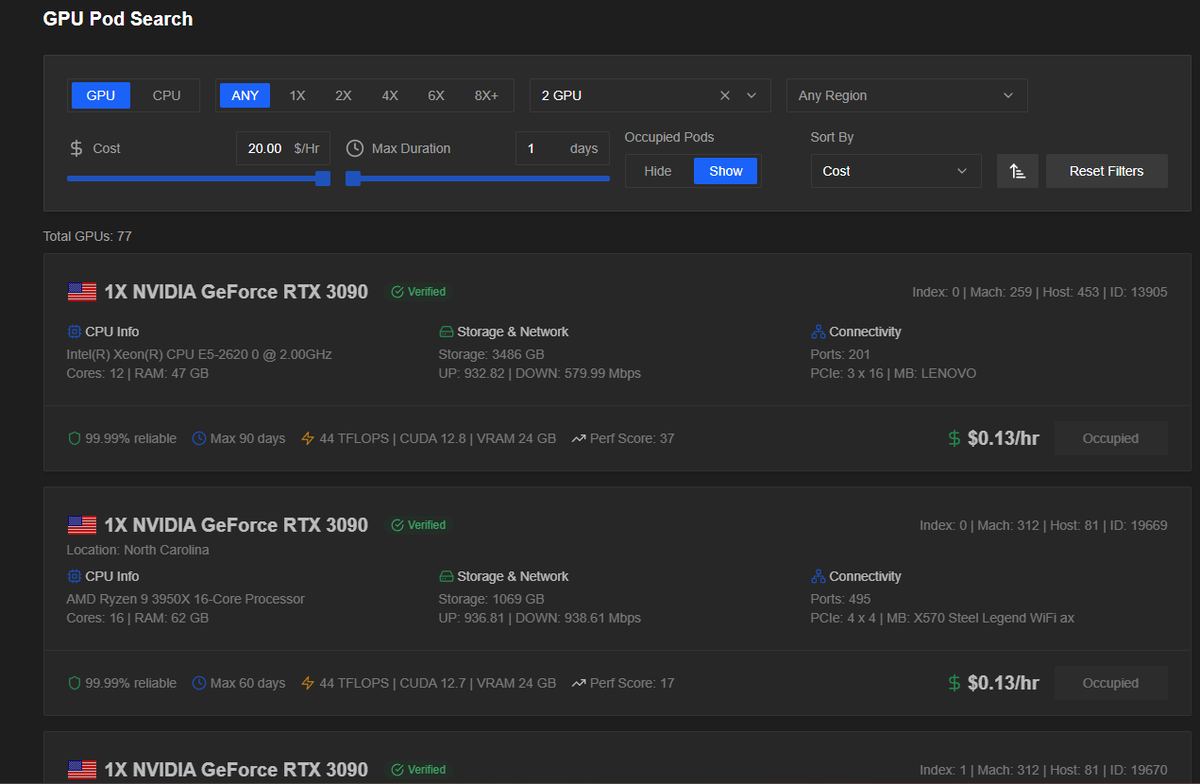Show occupied pods
1200x784 pixels.
point(726,171)
